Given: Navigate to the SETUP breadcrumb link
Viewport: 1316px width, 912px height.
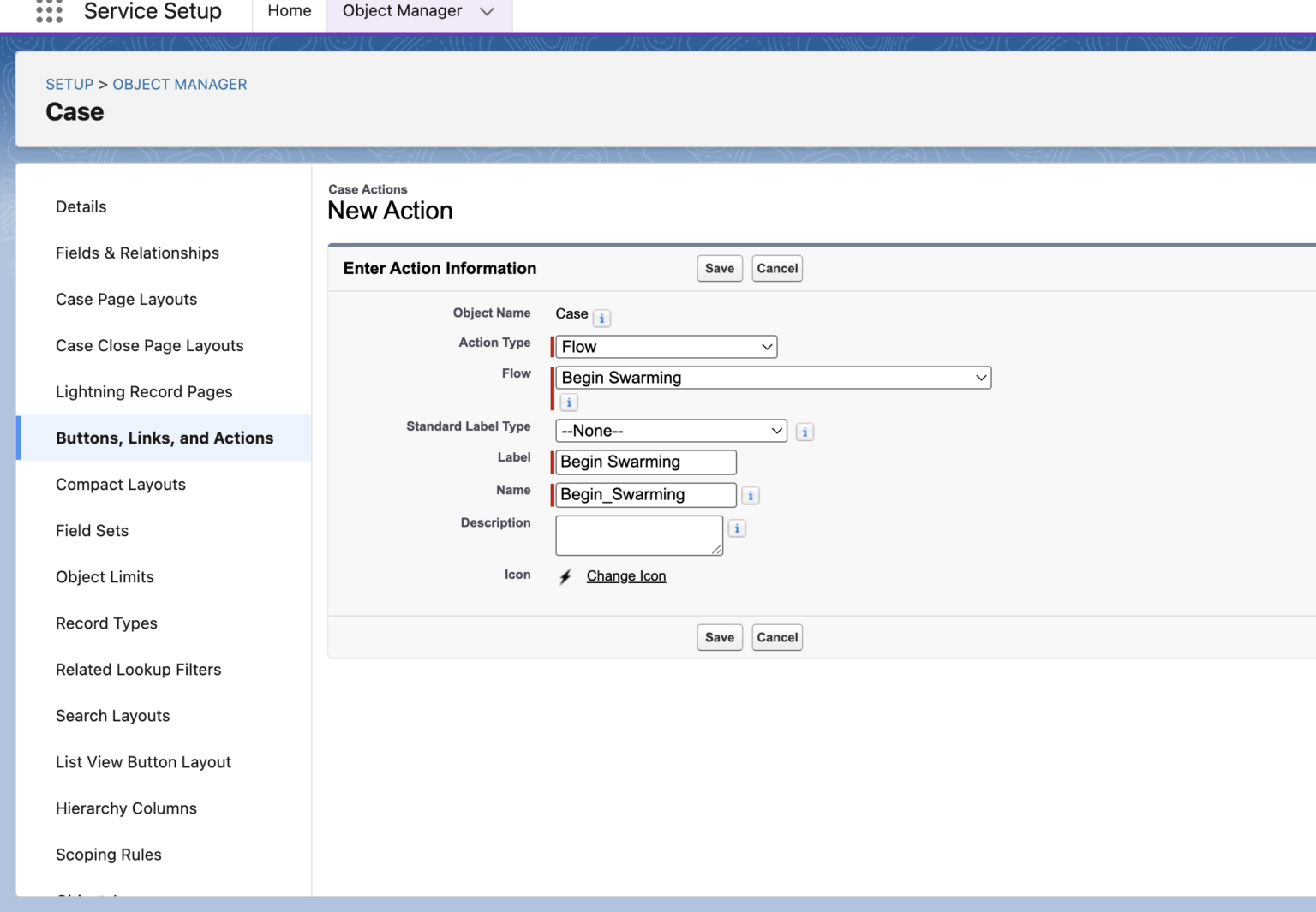Looking at the screenshot, I should pyautogui.click(x=69, y=84).
